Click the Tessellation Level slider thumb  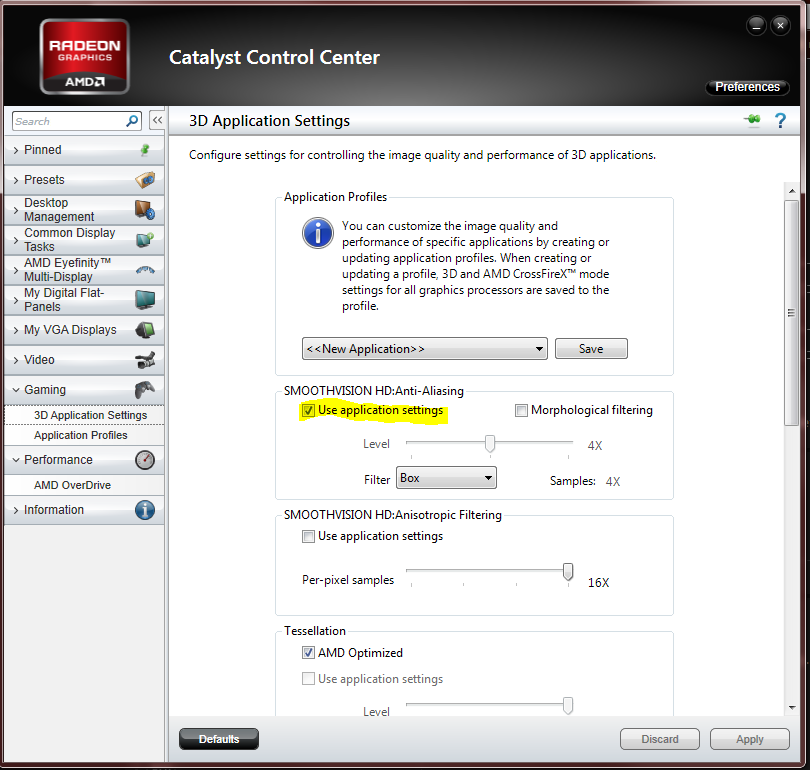coord(568,705)
